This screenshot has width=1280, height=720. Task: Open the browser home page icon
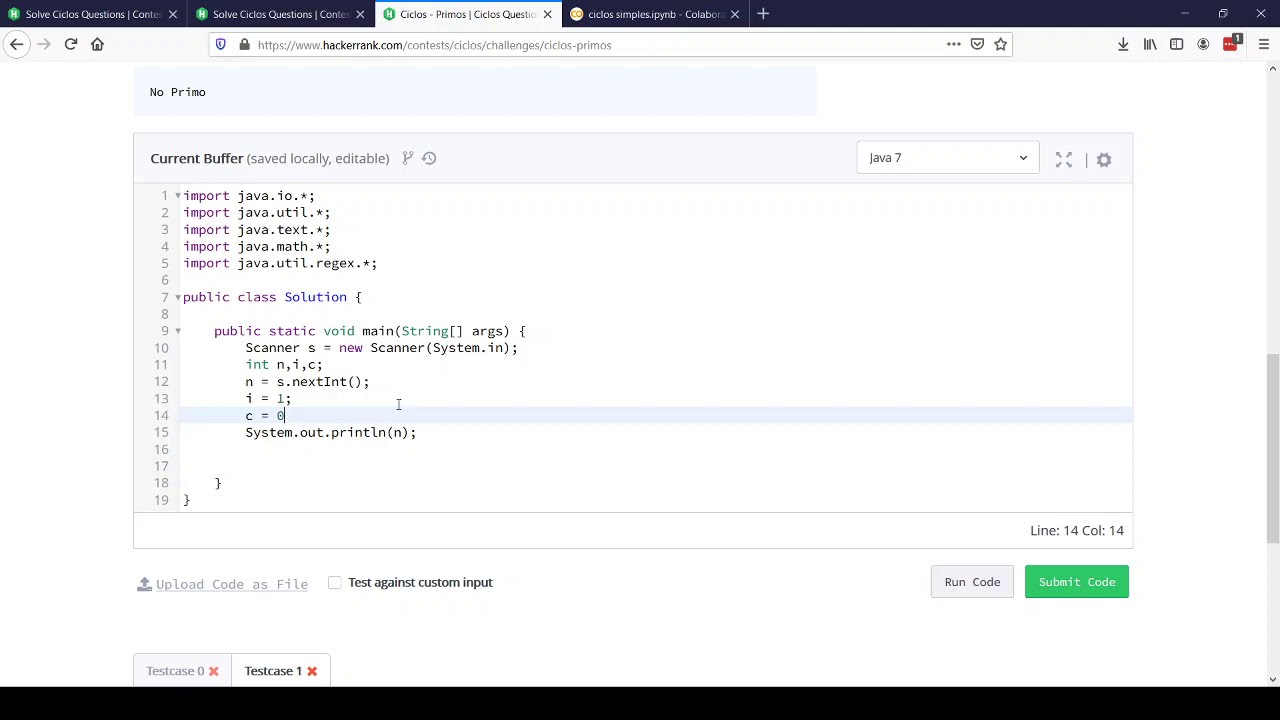pos(97,44)
